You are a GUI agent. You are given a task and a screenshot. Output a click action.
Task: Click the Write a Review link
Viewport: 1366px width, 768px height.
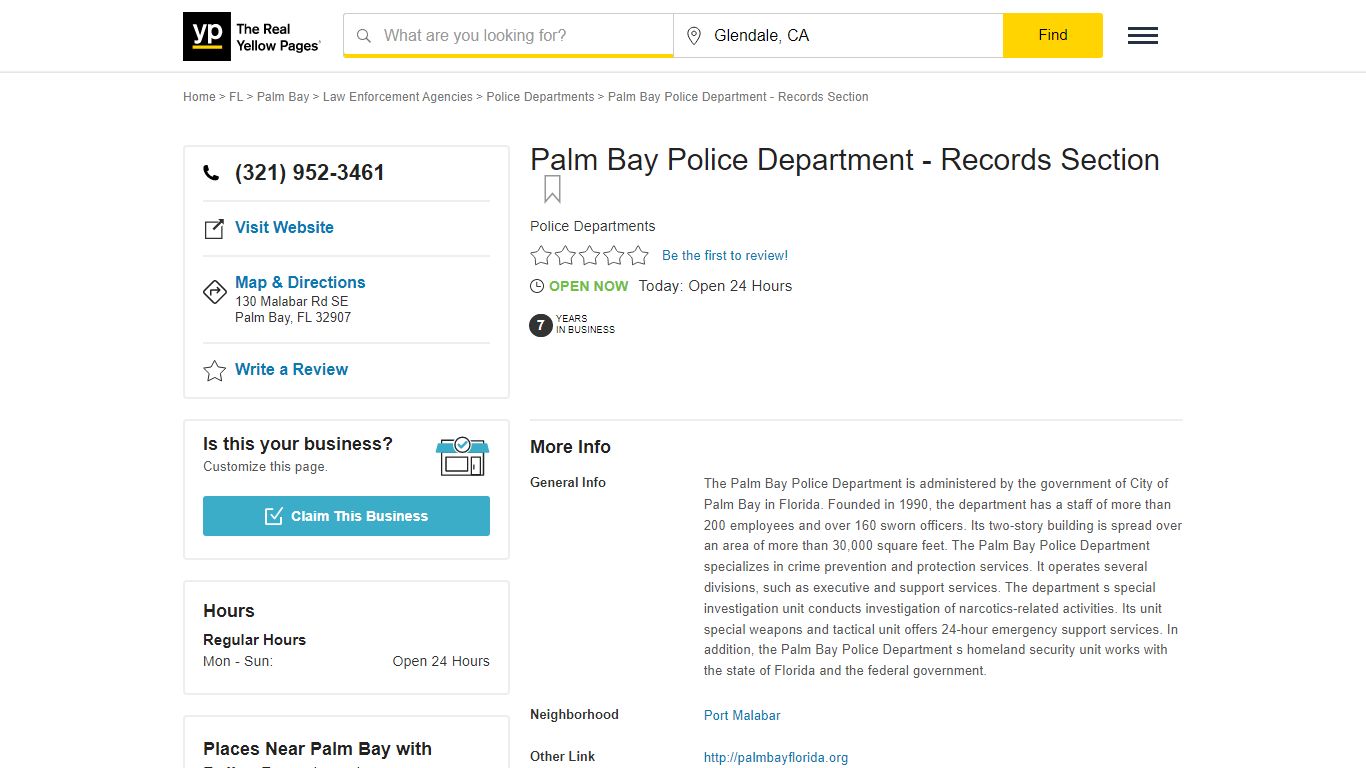click(x=291, y=369)
